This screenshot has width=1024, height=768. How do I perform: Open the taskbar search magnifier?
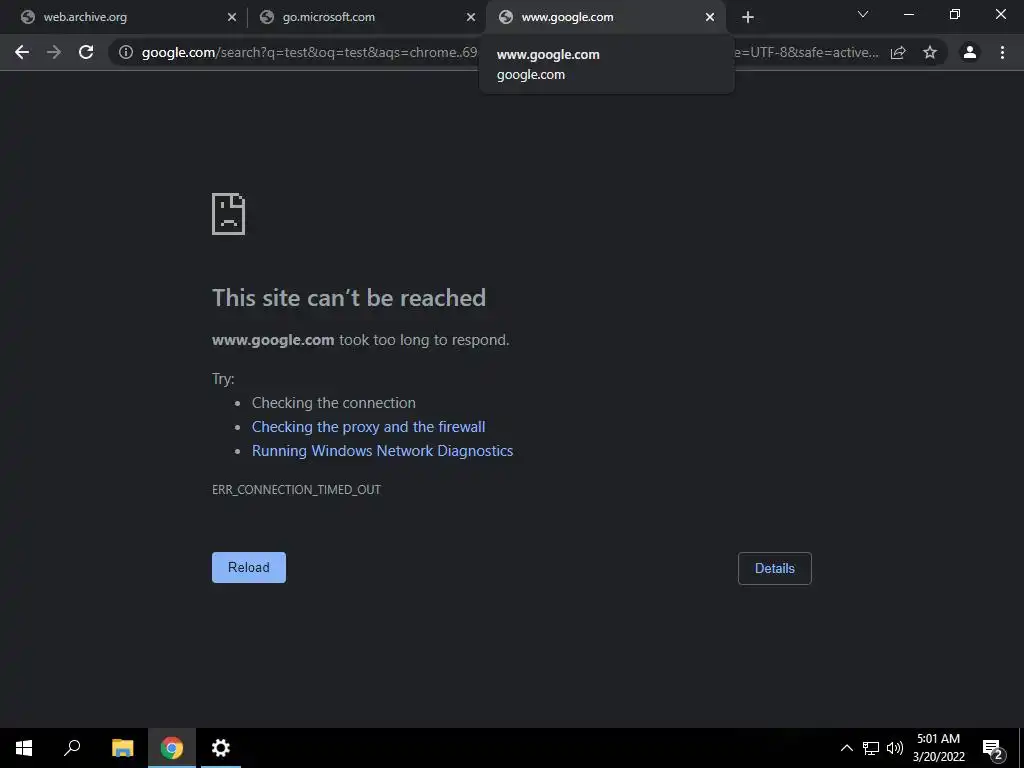(72, 748)
